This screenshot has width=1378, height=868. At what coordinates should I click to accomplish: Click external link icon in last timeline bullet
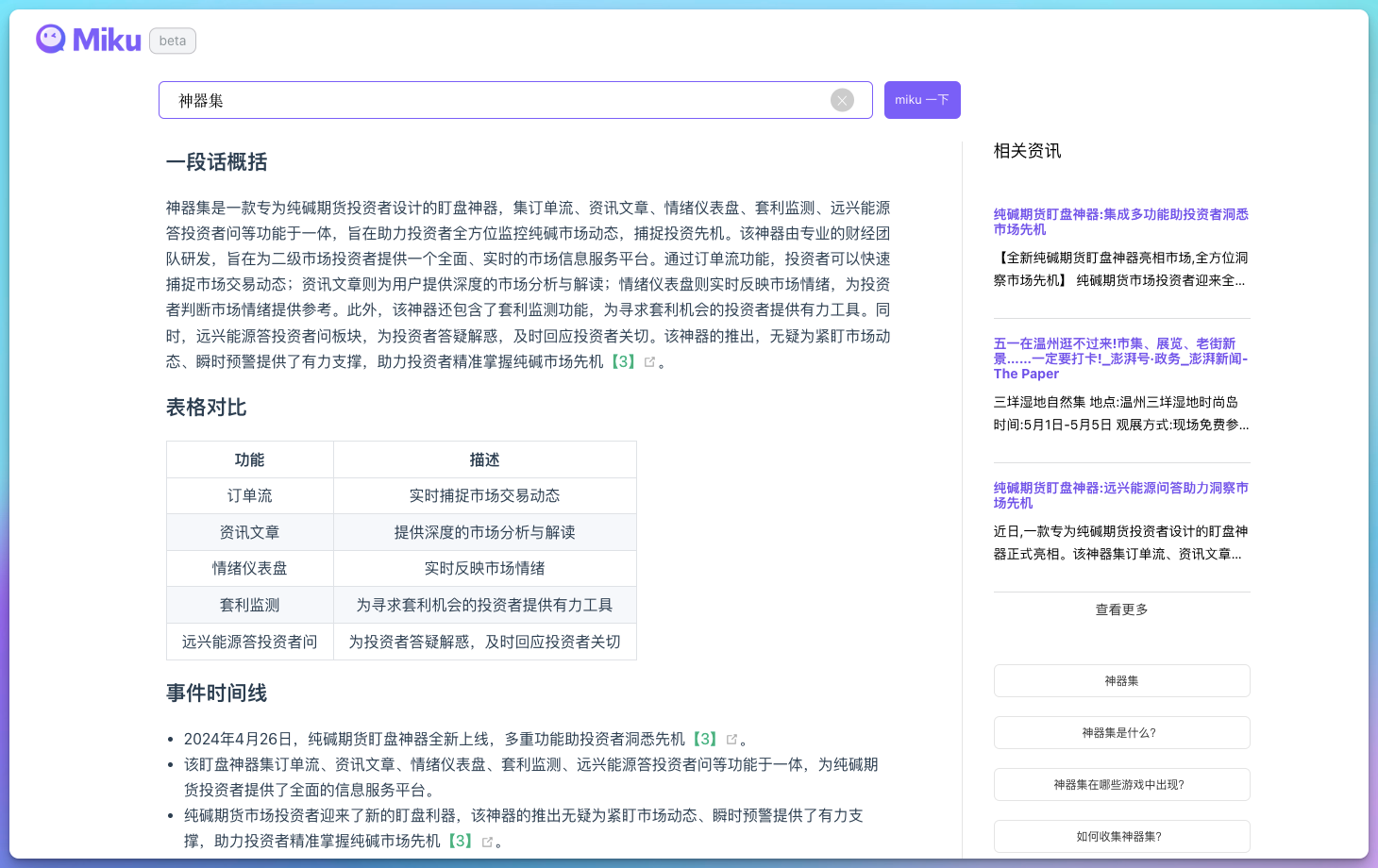coord(487,842)
